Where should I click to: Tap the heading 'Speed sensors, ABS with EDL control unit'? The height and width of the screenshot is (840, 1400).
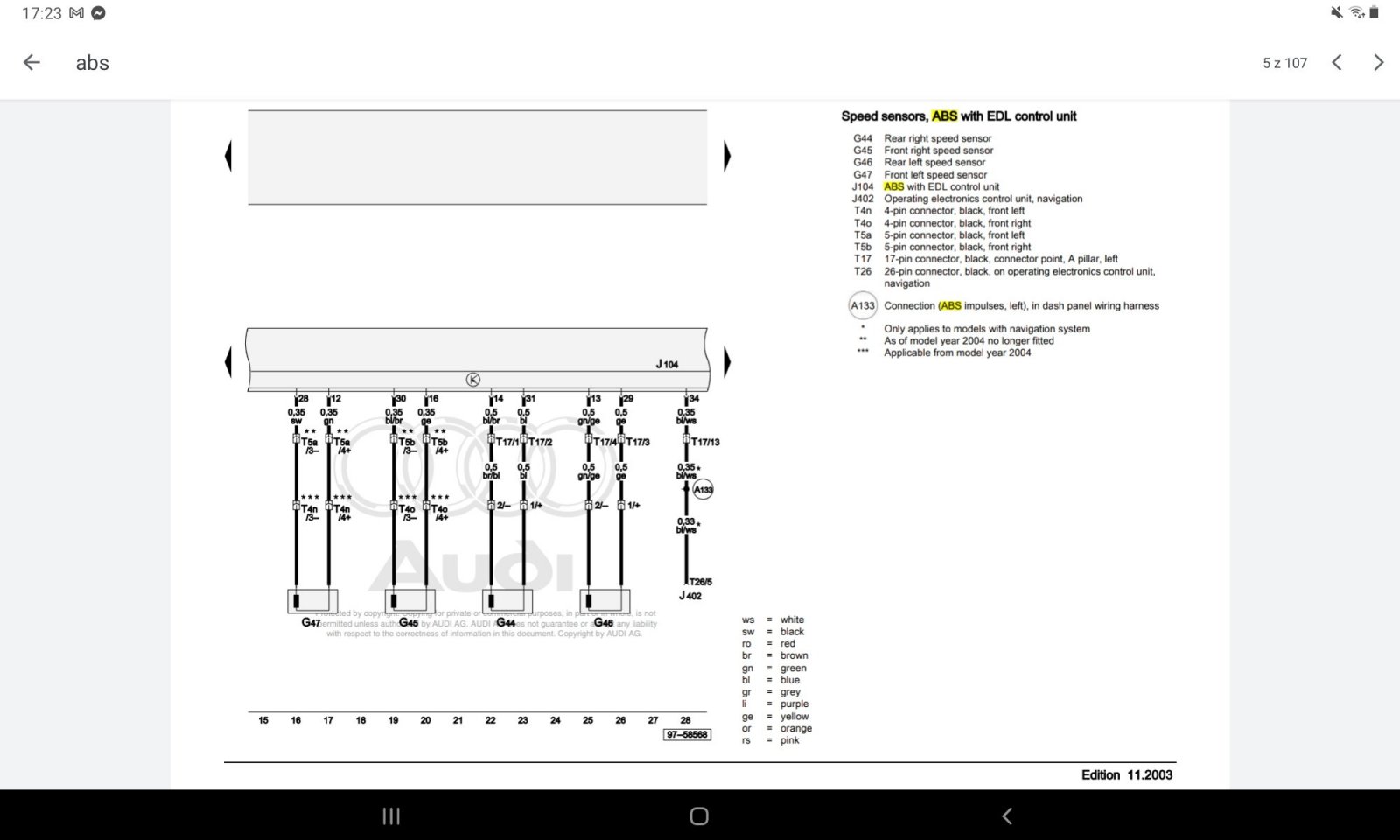coord(959,115)
